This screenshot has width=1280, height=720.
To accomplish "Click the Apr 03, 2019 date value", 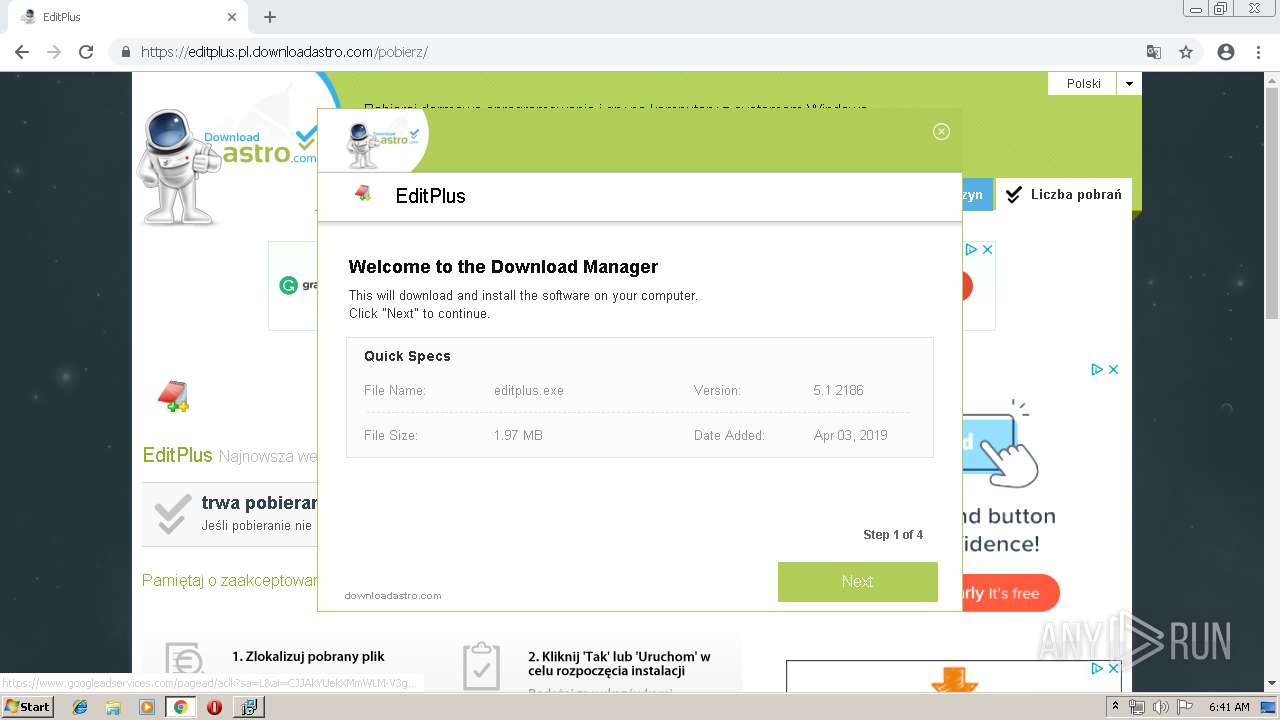I will point(850,435).
